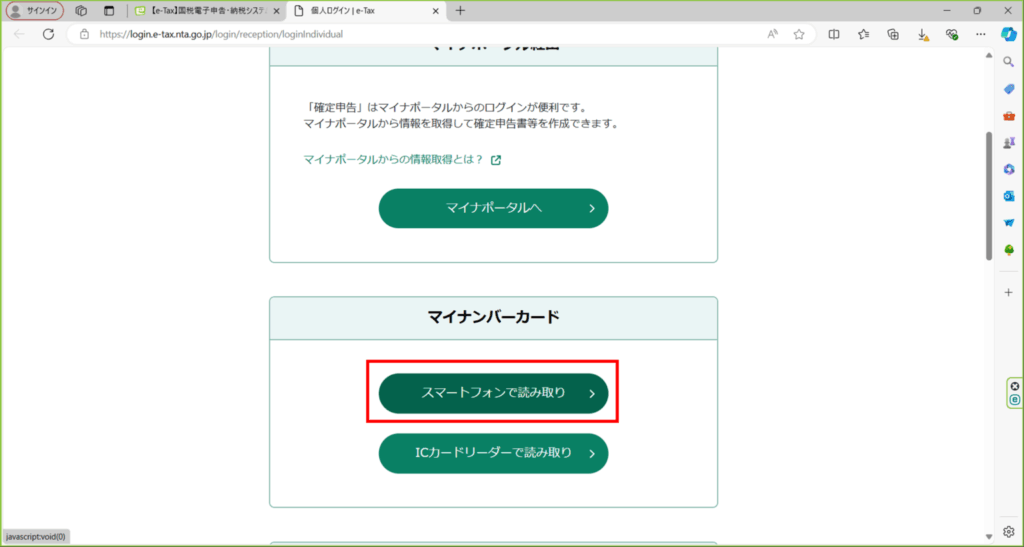Viewport: 1024px width, 547px height.
Task: Open the favorites list icon
Action: click(x=863, y=34)
